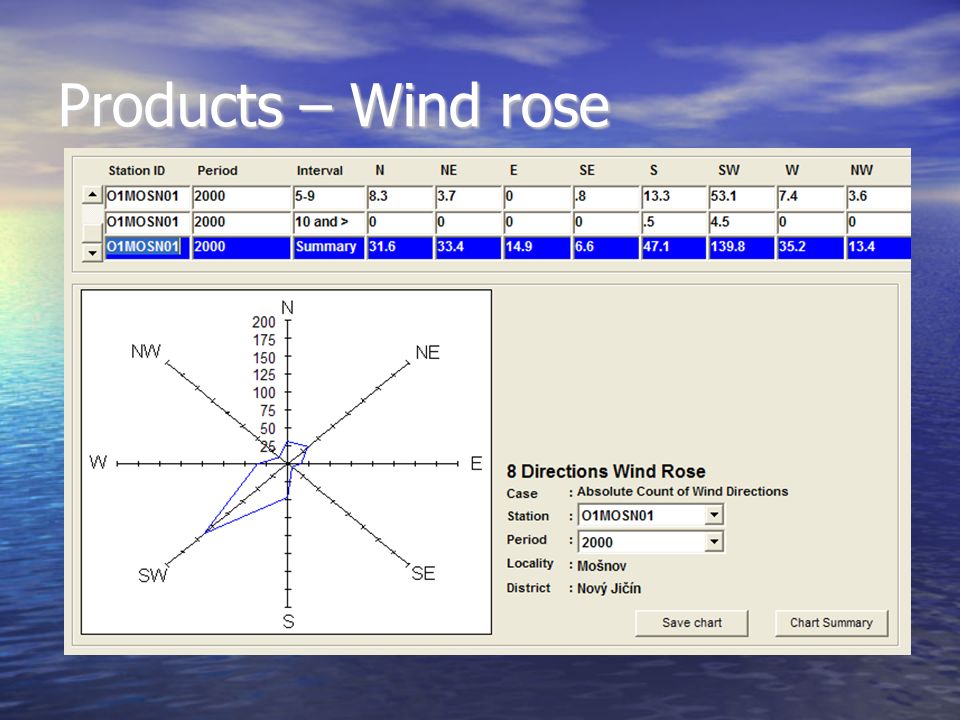Click the Summary SW value 139.8
960x720 pixels.
pos(741,247)
